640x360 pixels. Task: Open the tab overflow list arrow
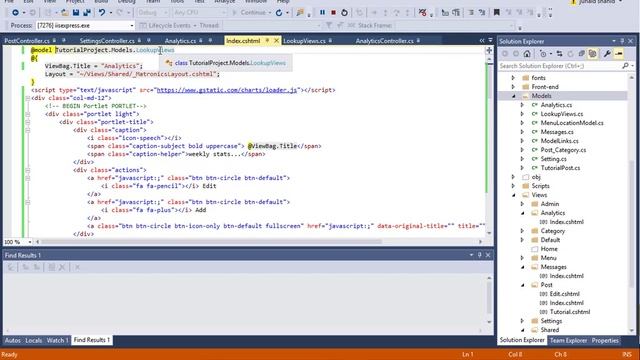pos(491,40)
